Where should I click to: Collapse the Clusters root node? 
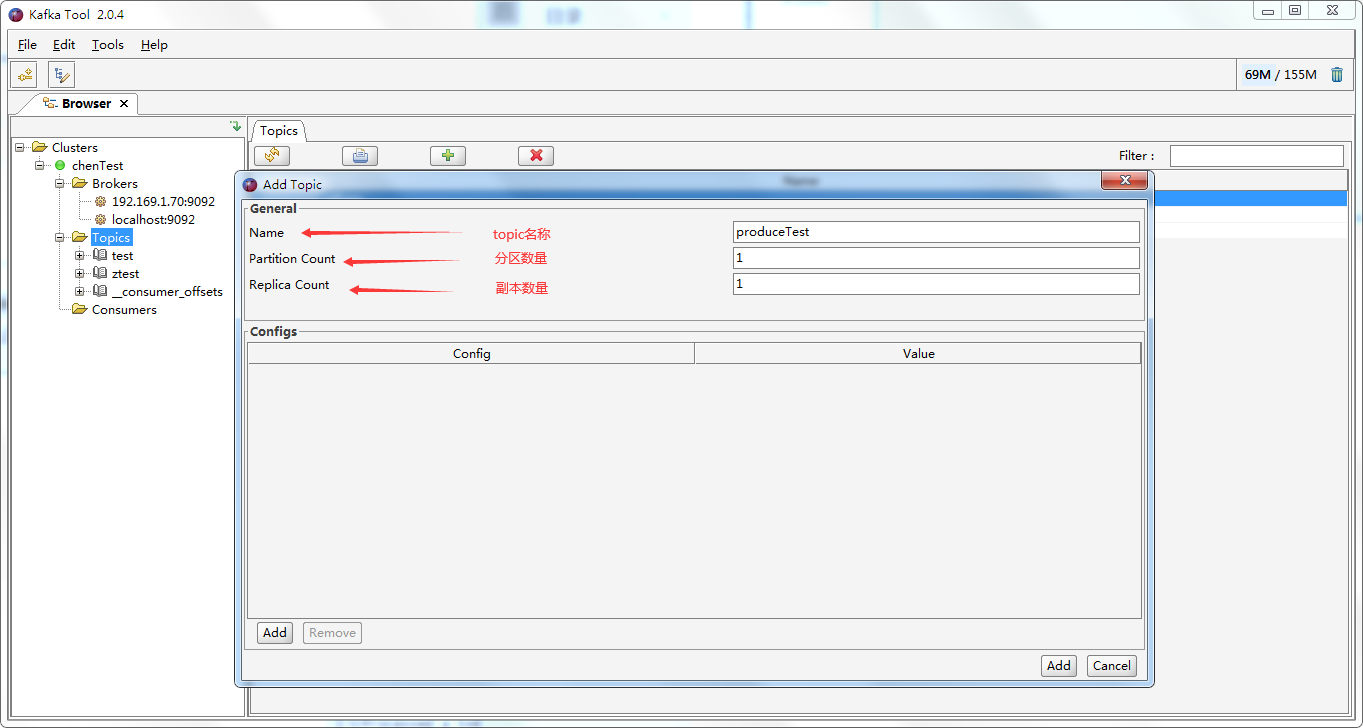pos(20,148)
